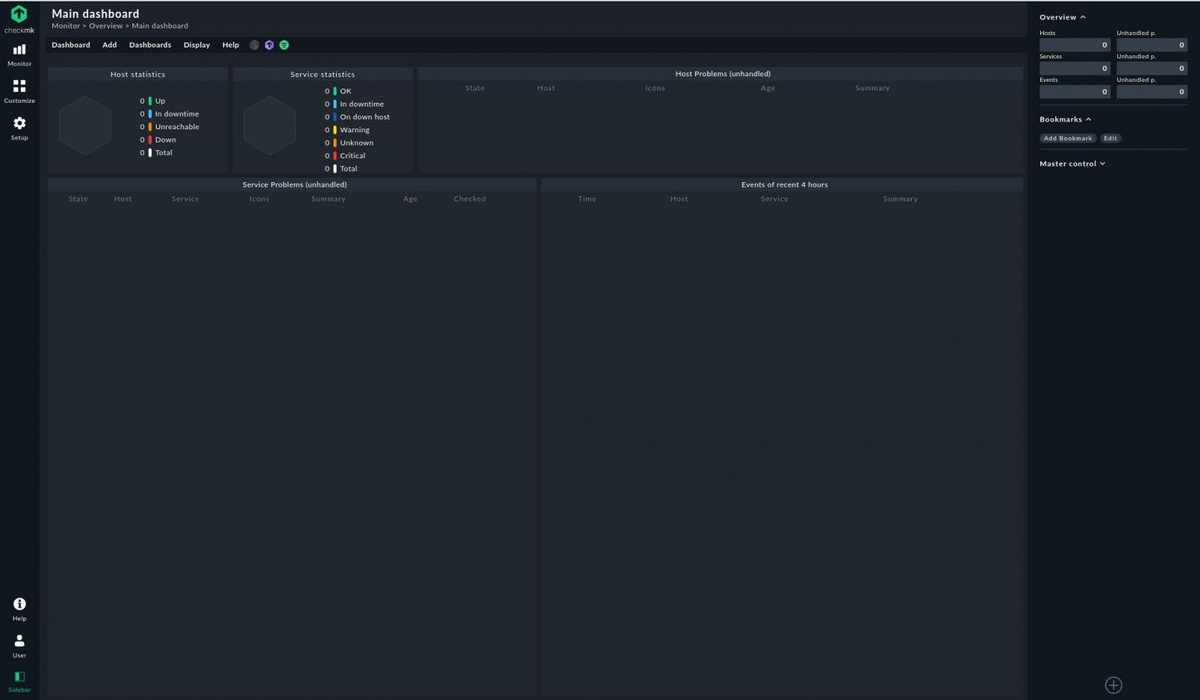Click the grey round icon next to Help

pyautogui.click(x=254, y=45)
